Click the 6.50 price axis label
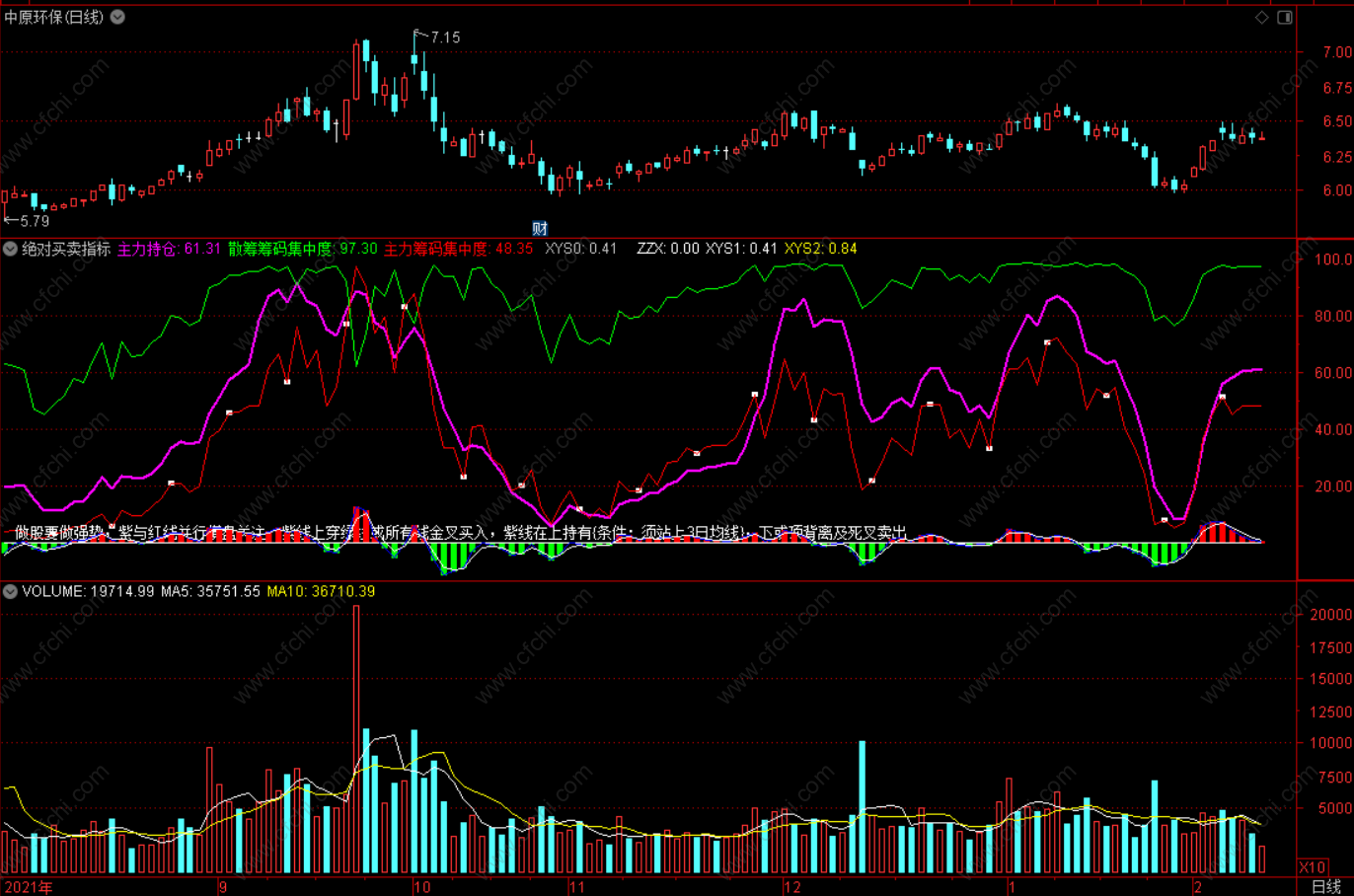The height and width of the screenshot is (896, 1354). 1337,121
